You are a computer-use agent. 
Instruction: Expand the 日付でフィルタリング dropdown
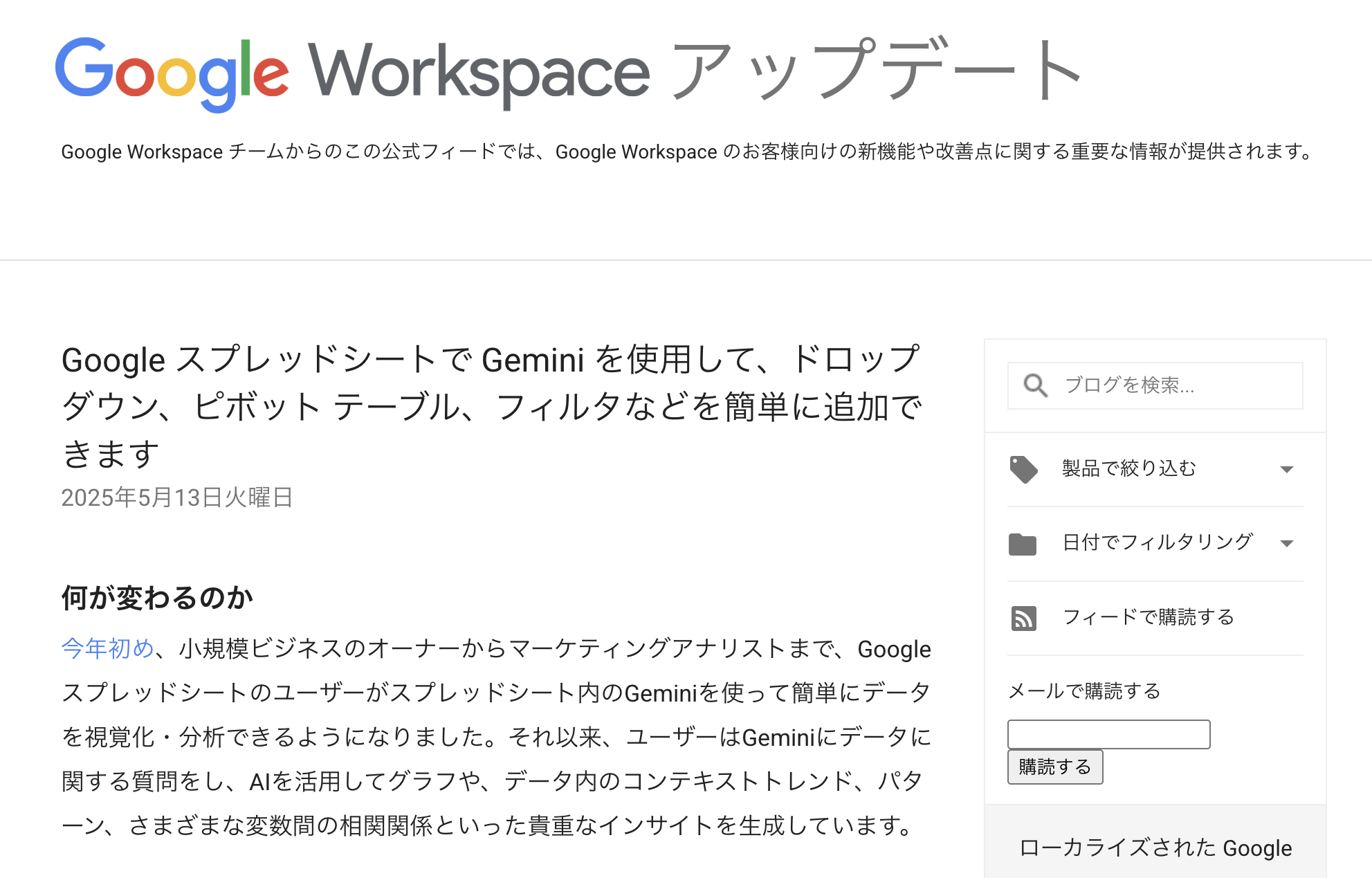[x=1286, y=543]
